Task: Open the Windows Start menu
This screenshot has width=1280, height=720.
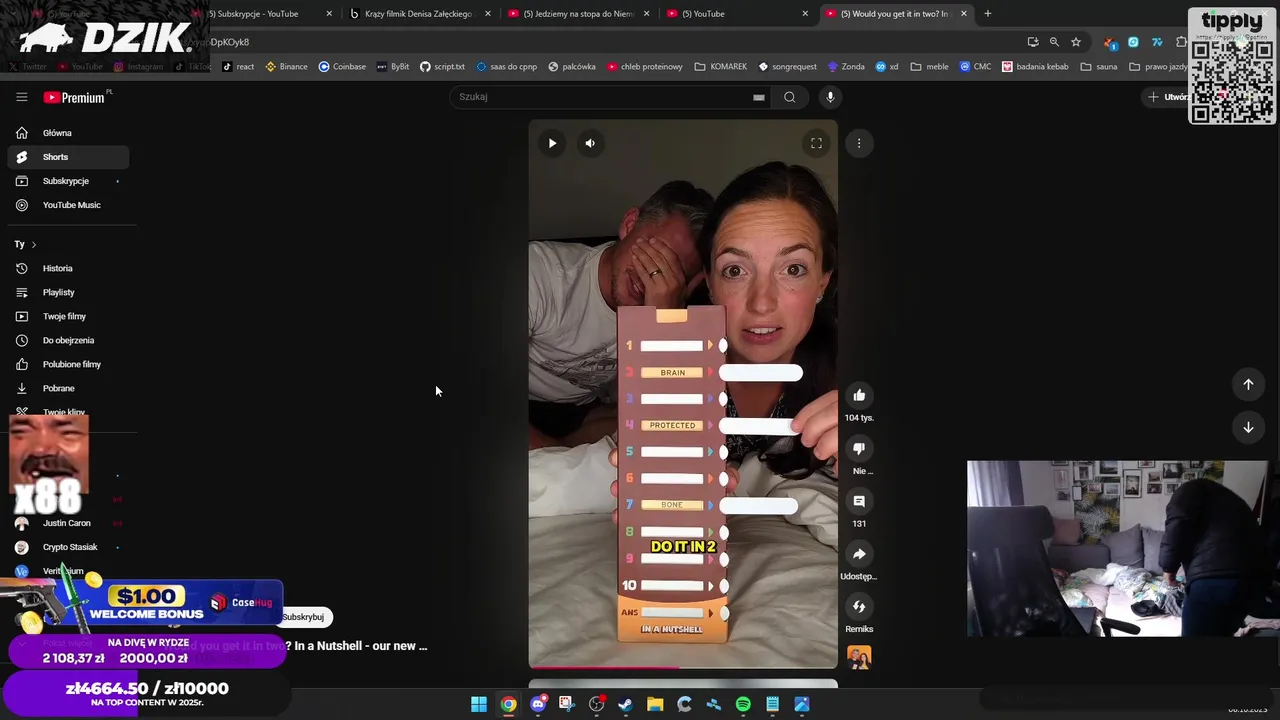Action: pyautogui.click(x=479, y=704)
